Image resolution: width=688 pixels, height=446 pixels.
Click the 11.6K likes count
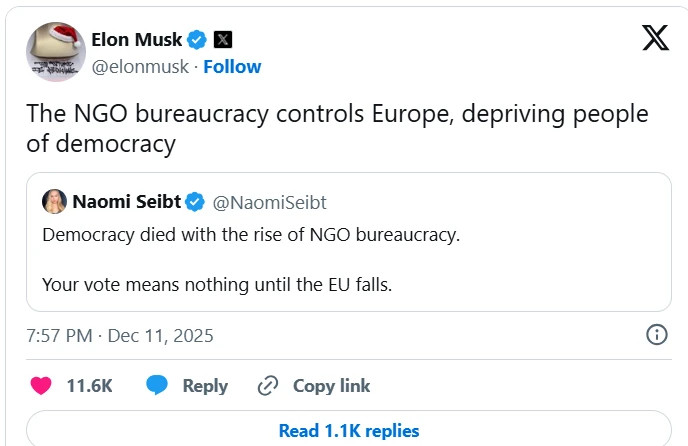point(89,385)
